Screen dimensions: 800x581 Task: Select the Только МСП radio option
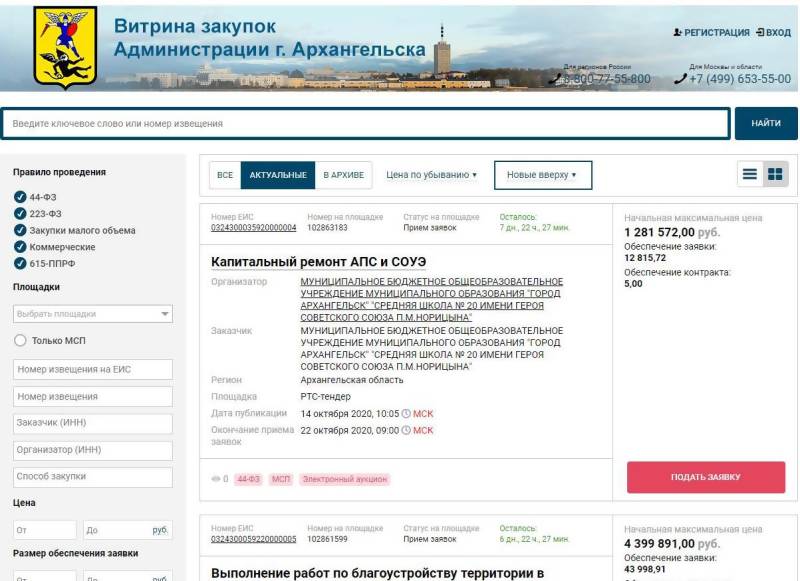pos(20,340)
